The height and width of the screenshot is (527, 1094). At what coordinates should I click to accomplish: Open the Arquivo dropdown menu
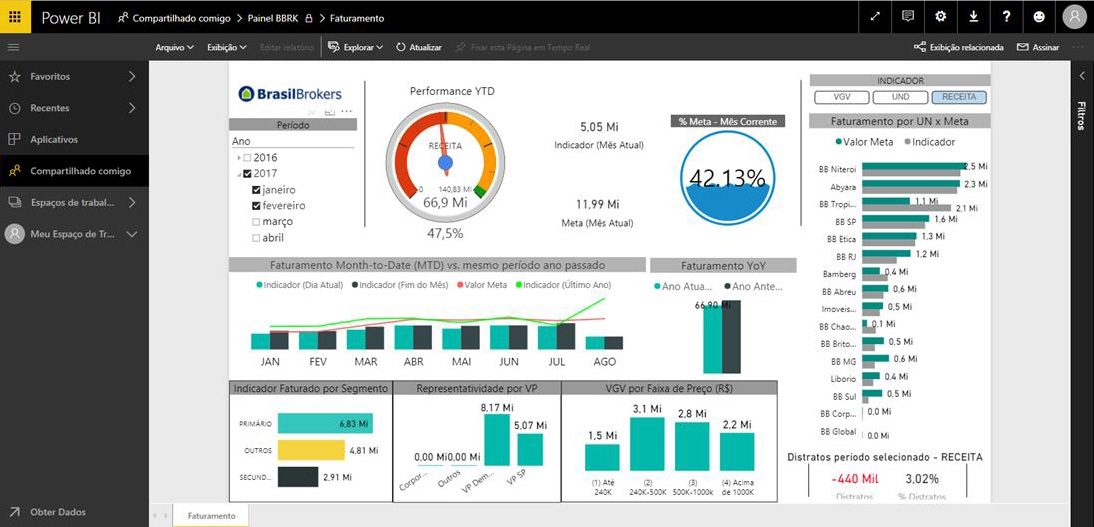click(x=174, y=47)
